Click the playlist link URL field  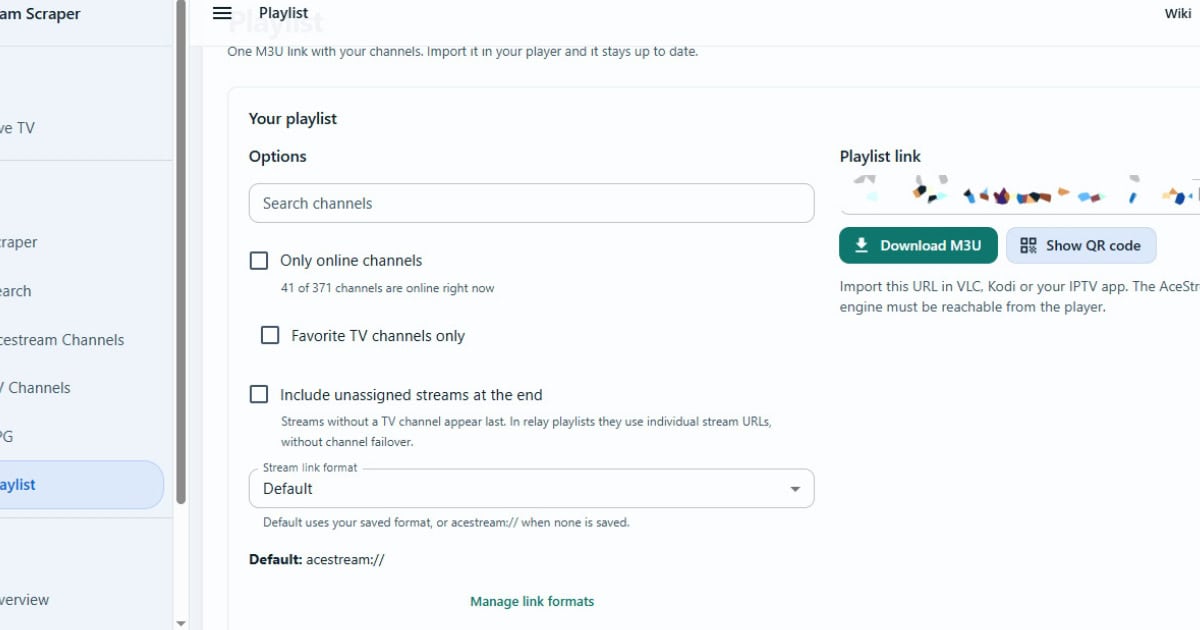pyautogui.click(x=1020, y=195)
